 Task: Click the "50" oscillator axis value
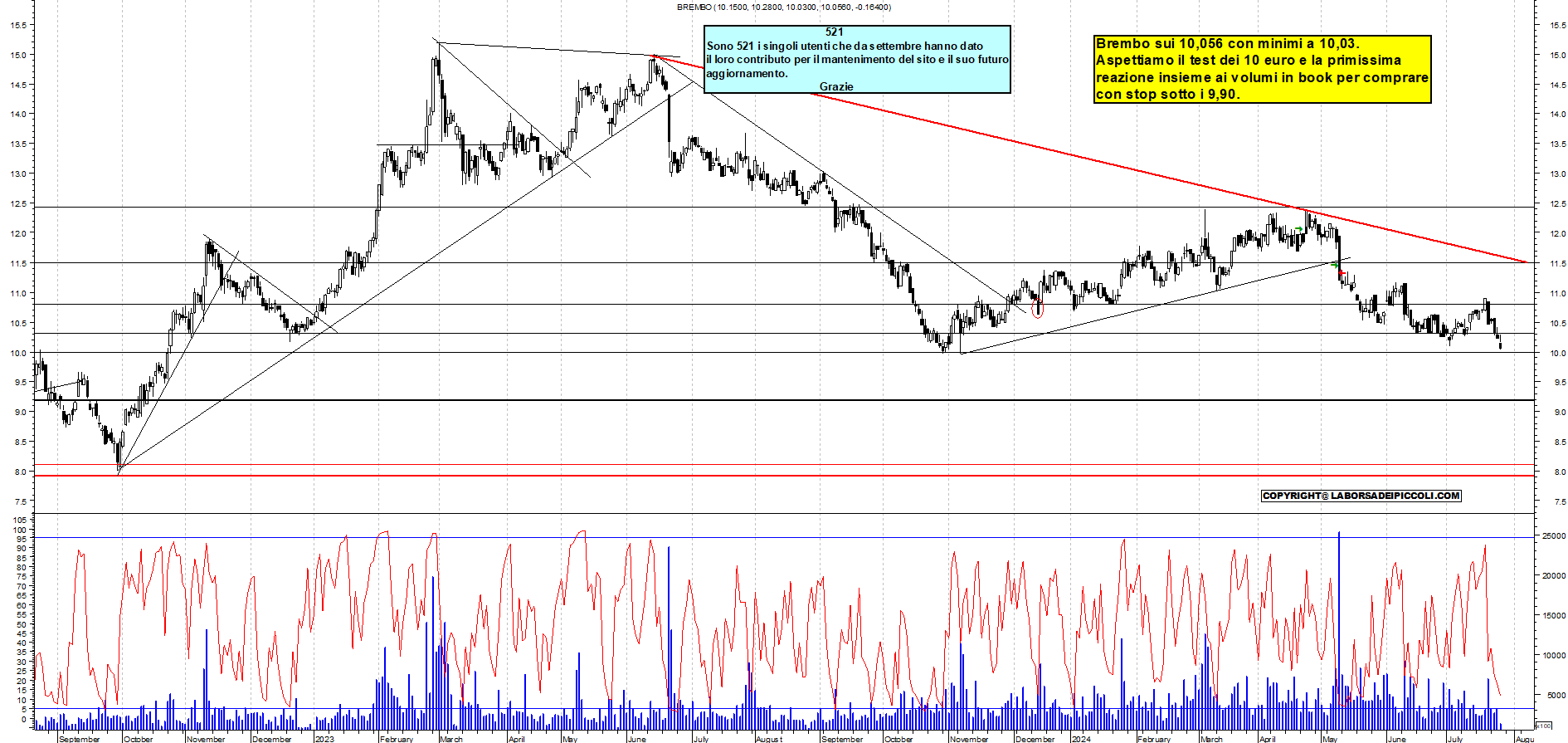(x=22, y=624)
